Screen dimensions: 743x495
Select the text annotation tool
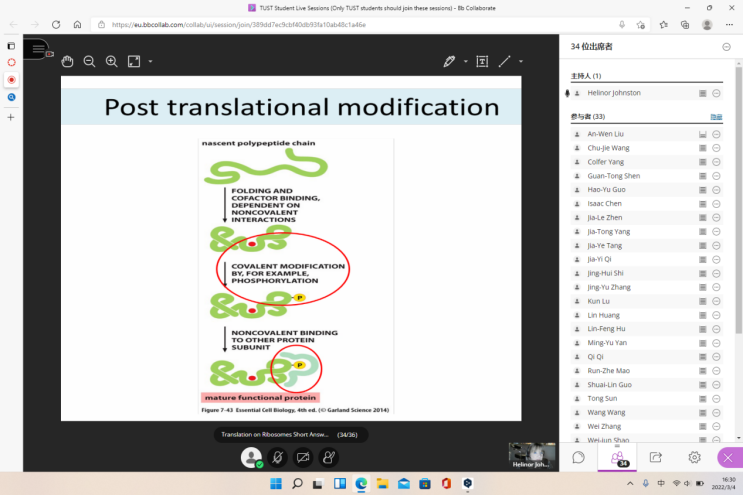[482, 61]
